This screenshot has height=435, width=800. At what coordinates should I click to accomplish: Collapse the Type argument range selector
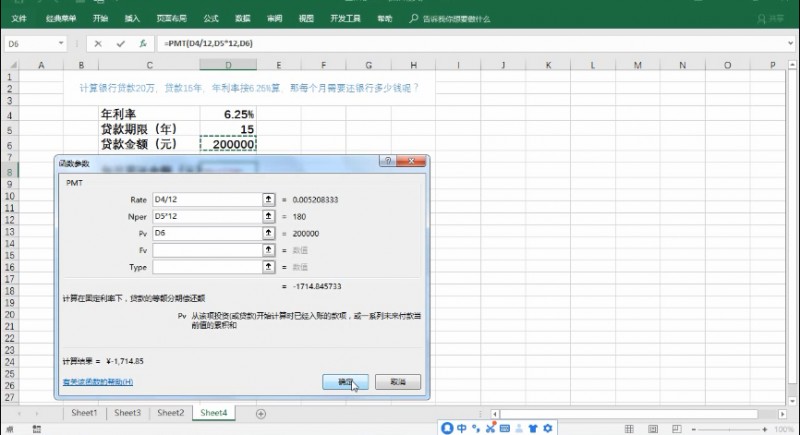[268, 267]
